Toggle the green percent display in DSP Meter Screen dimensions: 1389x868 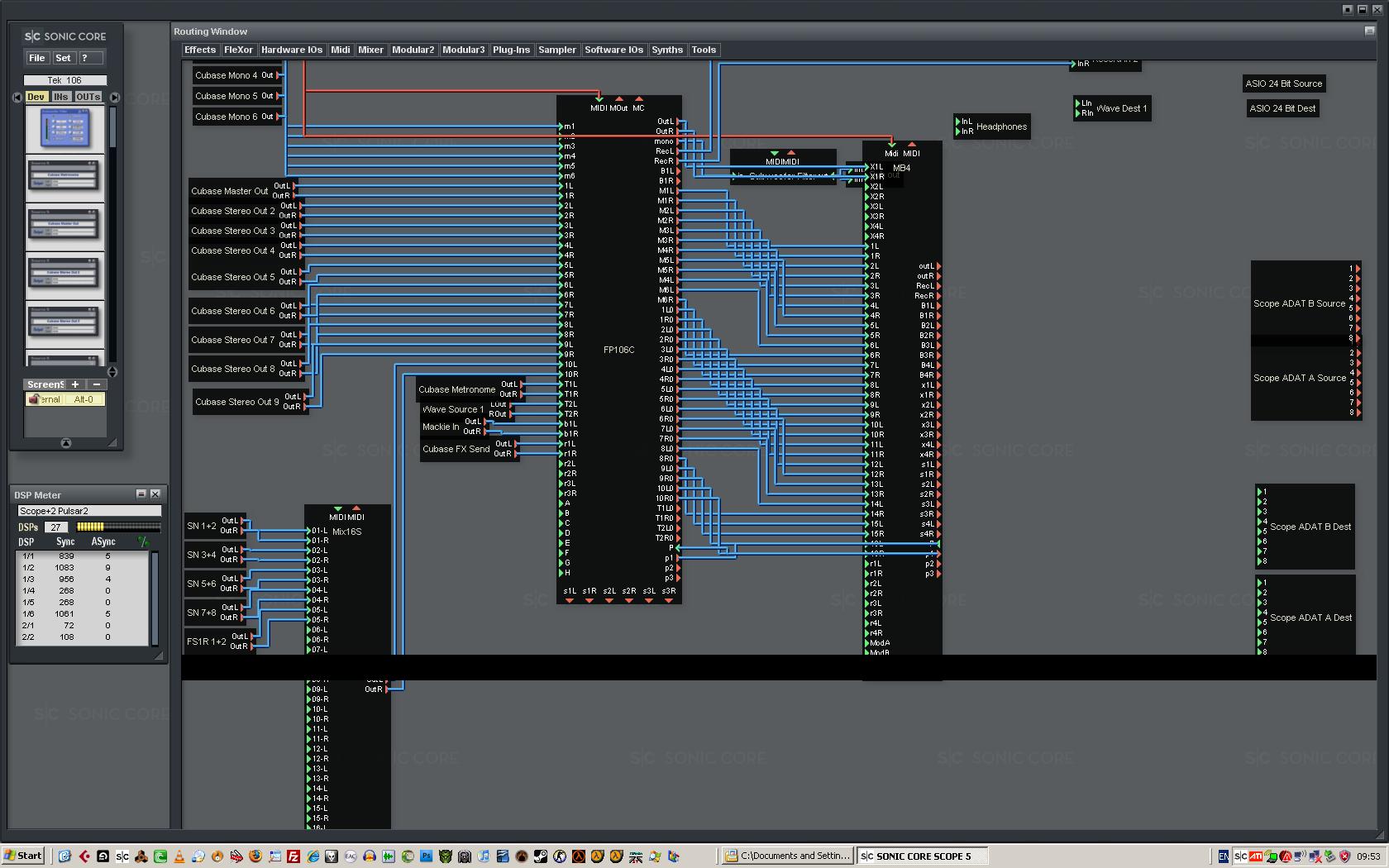click(x=143, y=541)
